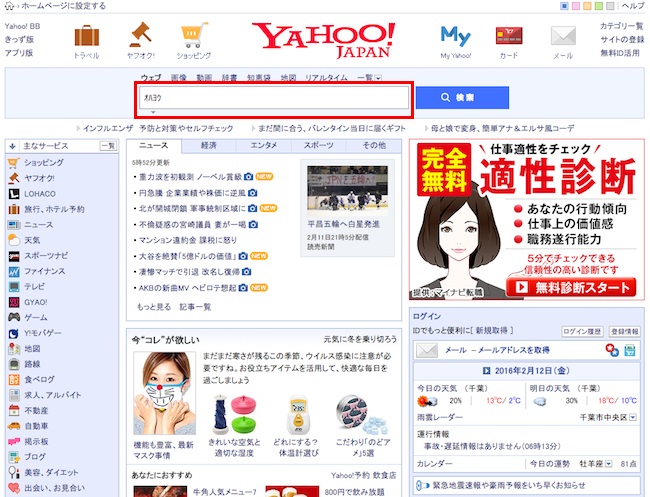This screenshot has width=650, height=497.
Task: Switch to the エンタメ news tab
Action: 264,145
